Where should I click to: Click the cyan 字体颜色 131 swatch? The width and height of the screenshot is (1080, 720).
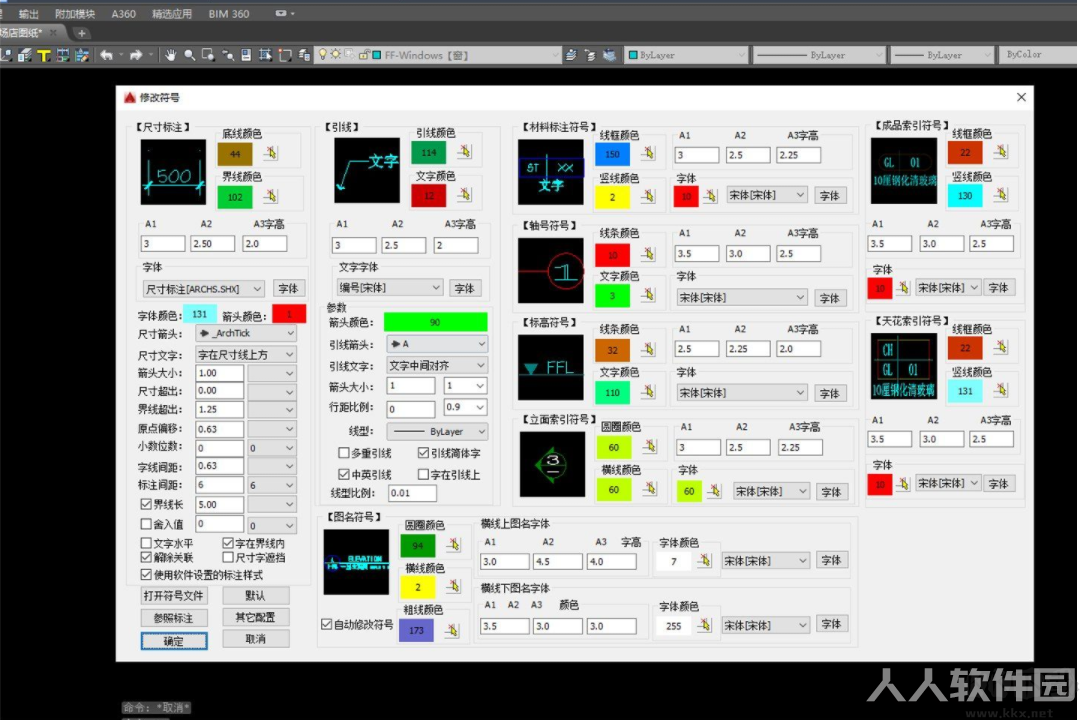coord(200,314)
